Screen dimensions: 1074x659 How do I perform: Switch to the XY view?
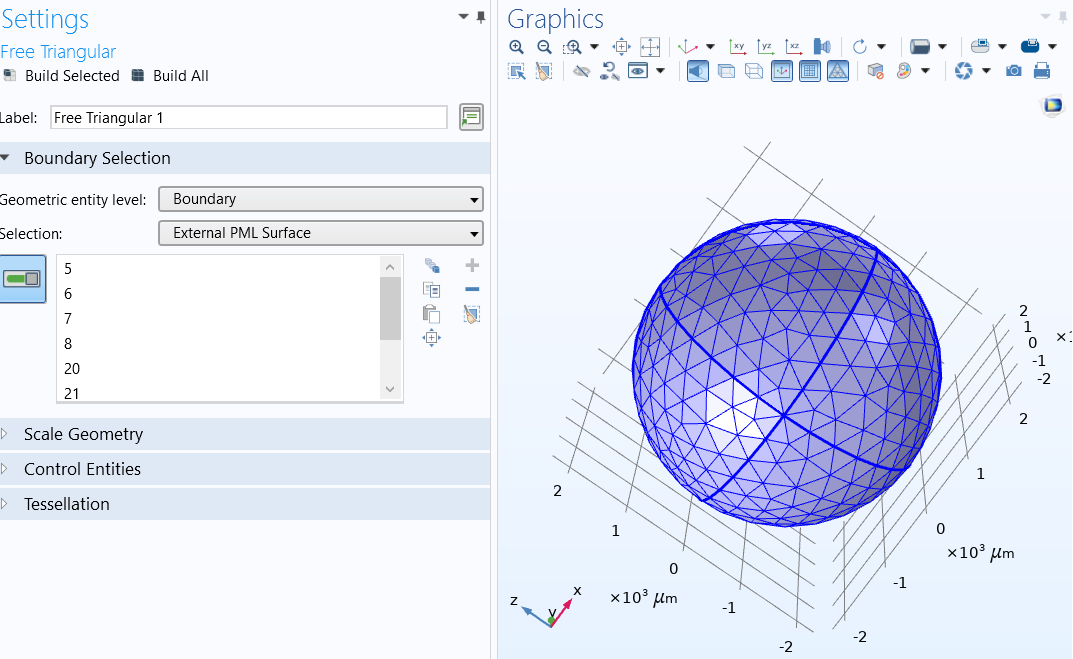point(738,47)
